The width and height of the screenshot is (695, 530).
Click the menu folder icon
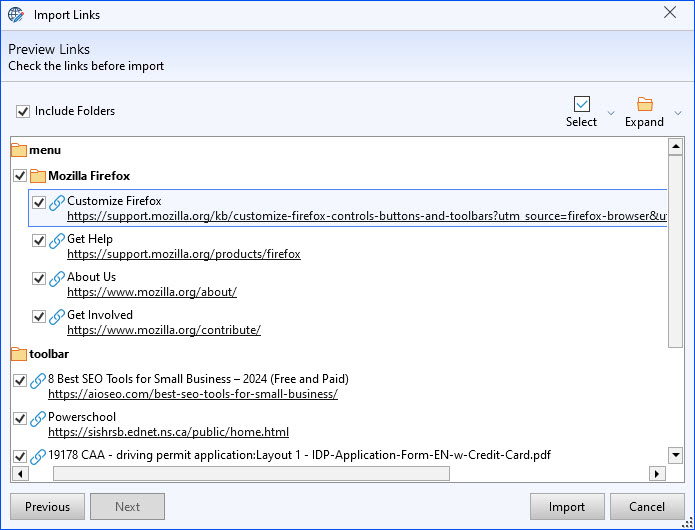19,150
